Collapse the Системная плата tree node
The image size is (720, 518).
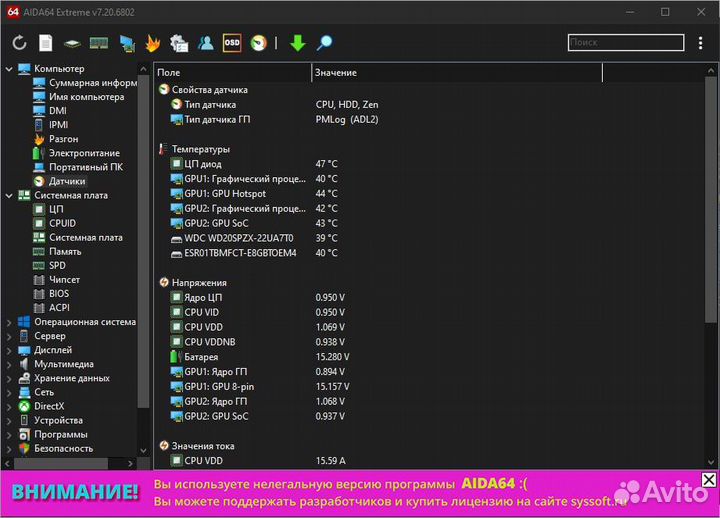9,196
